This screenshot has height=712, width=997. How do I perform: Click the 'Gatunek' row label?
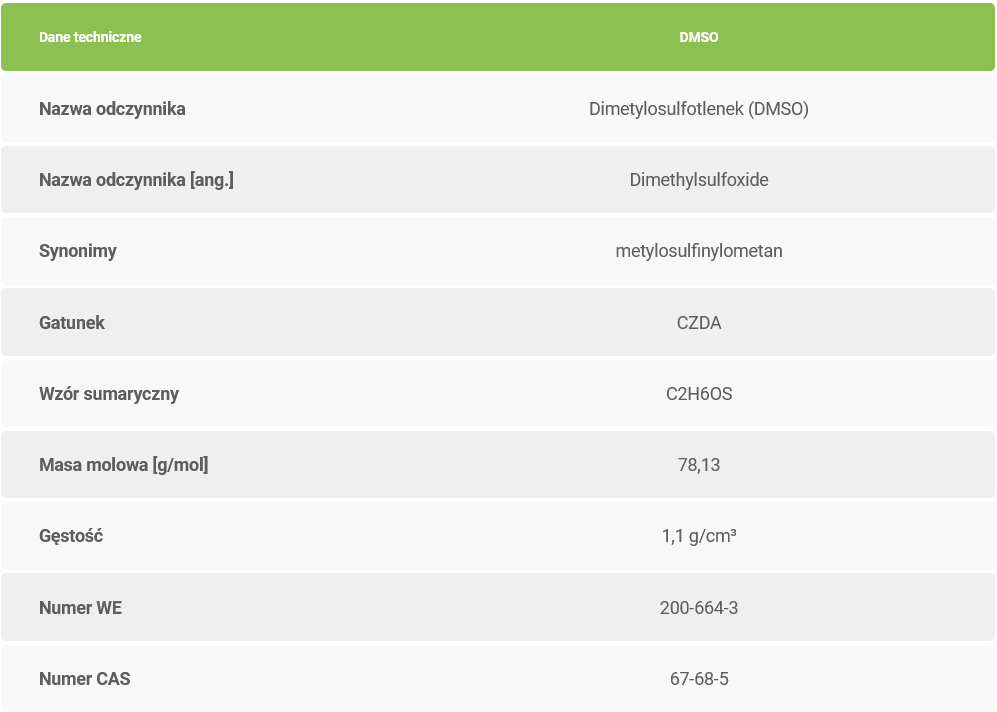[x=72, y=322]
